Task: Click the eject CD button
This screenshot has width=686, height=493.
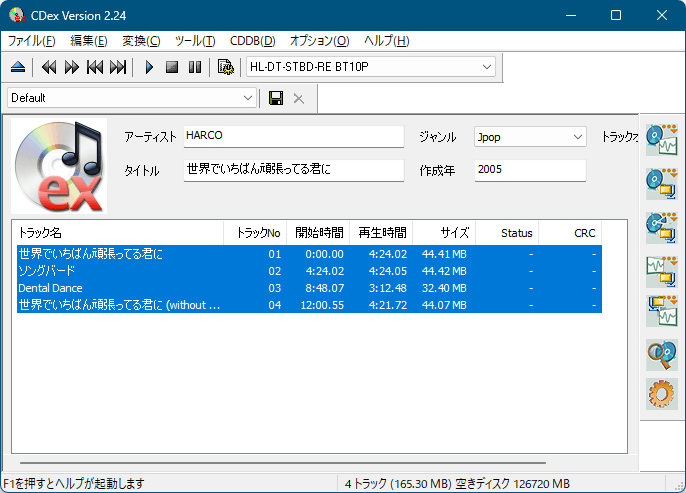Action: [18, 67]
